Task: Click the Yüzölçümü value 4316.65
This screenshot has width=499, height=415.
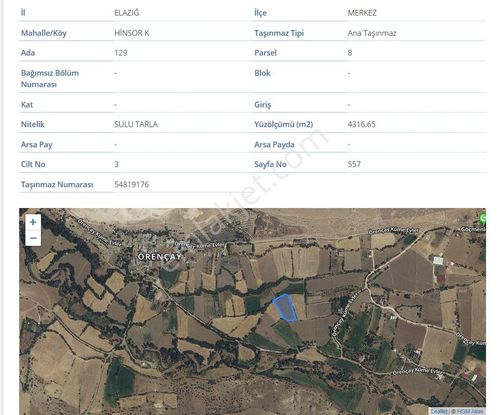Action: click(361, 124)
